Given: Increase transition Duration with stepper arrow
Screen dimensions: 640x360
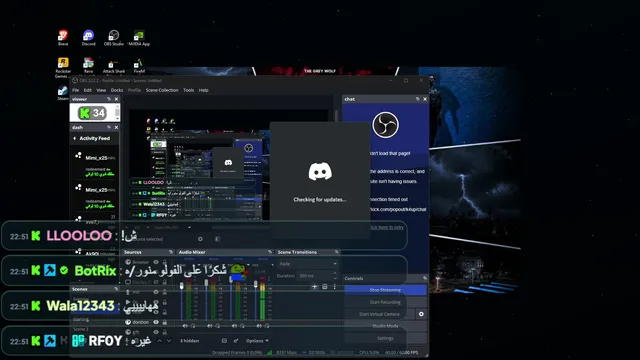Looking at the screenshot, I should (x=335, y=274).
